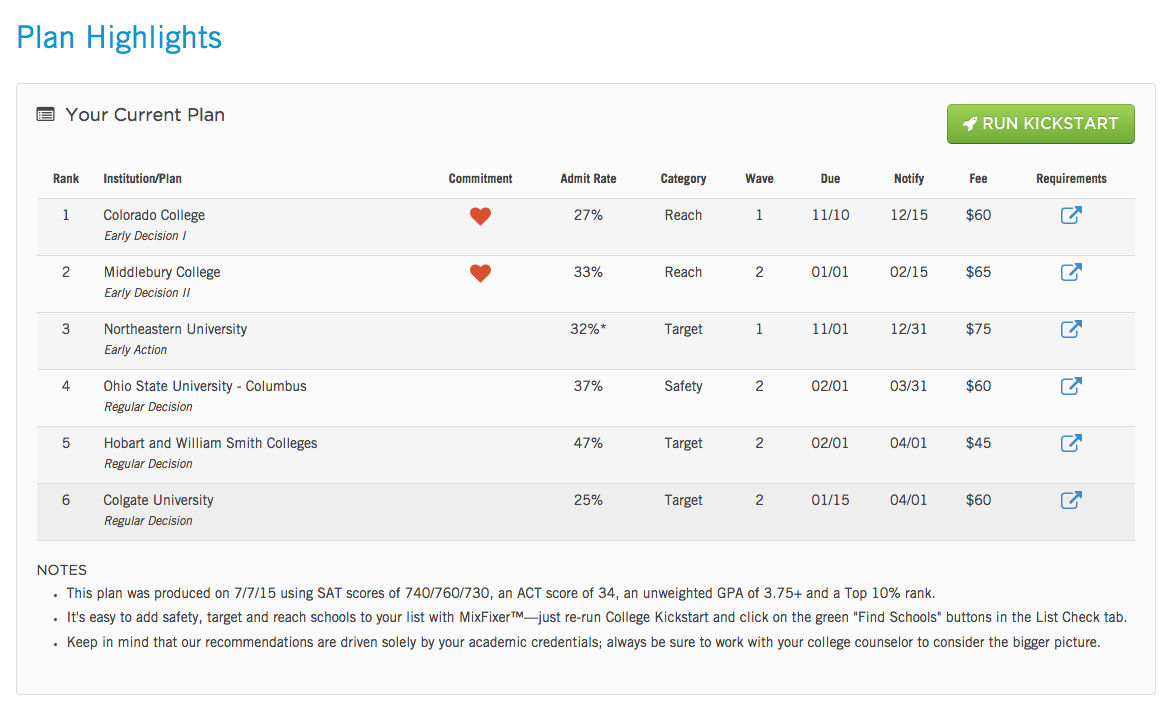Toggle the commitment heart for Colorado College
Screen dimensions: 1172x711
[481, 216]
